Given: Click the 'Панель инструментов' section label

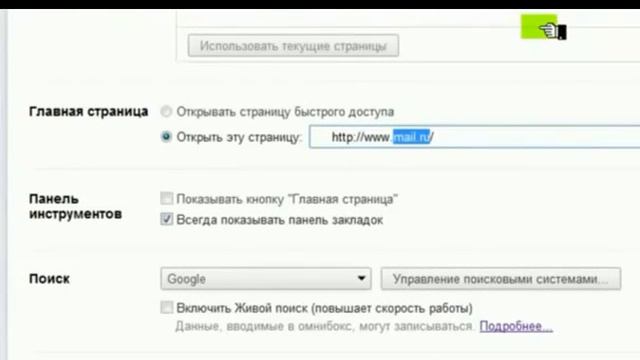Looking at the screenshot, I should click(76, 207).
